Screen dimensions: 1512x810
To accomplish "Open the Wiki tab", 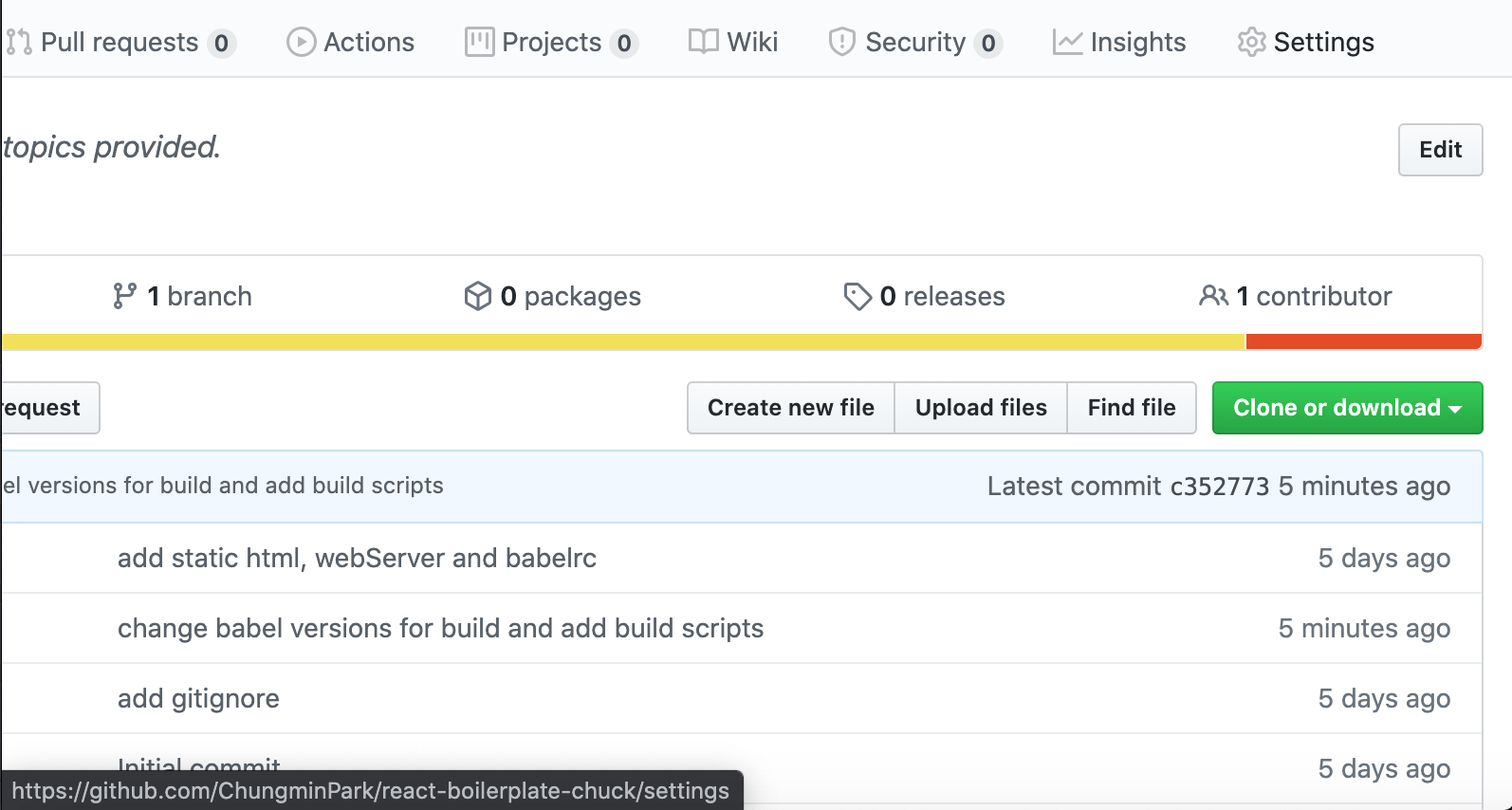I will pyautogui.click(x=751, y=42).
